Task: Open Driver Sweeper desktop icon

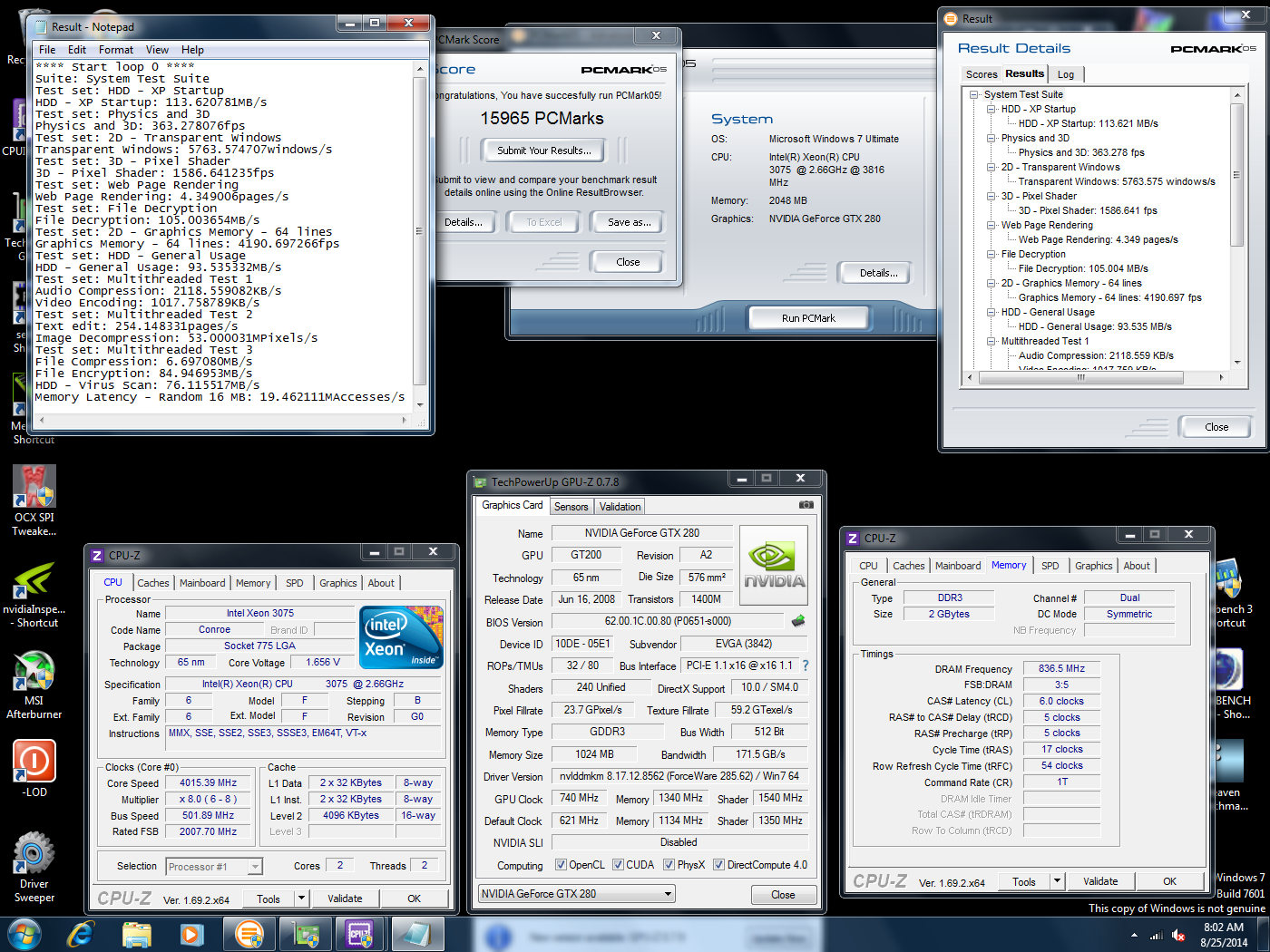Action: pos(34,868)
